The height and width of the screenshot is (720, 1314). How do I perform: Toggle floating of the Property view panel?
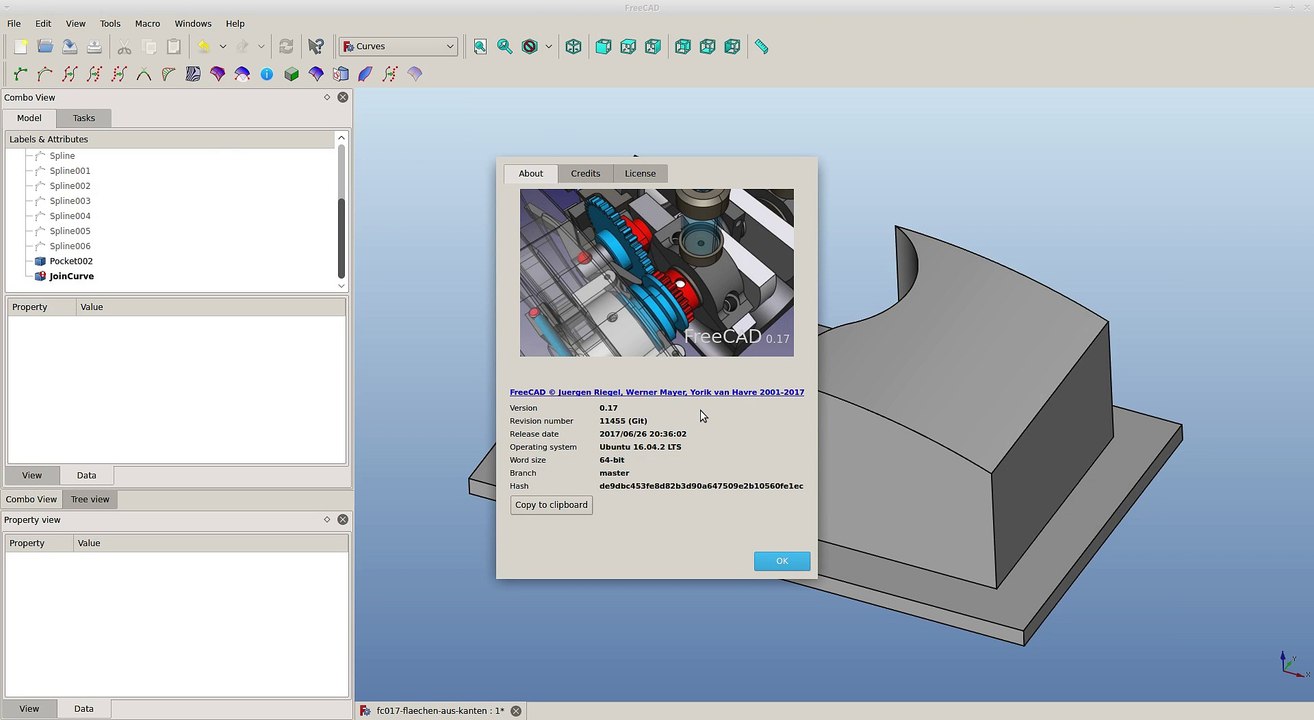[x=327, y=519]
